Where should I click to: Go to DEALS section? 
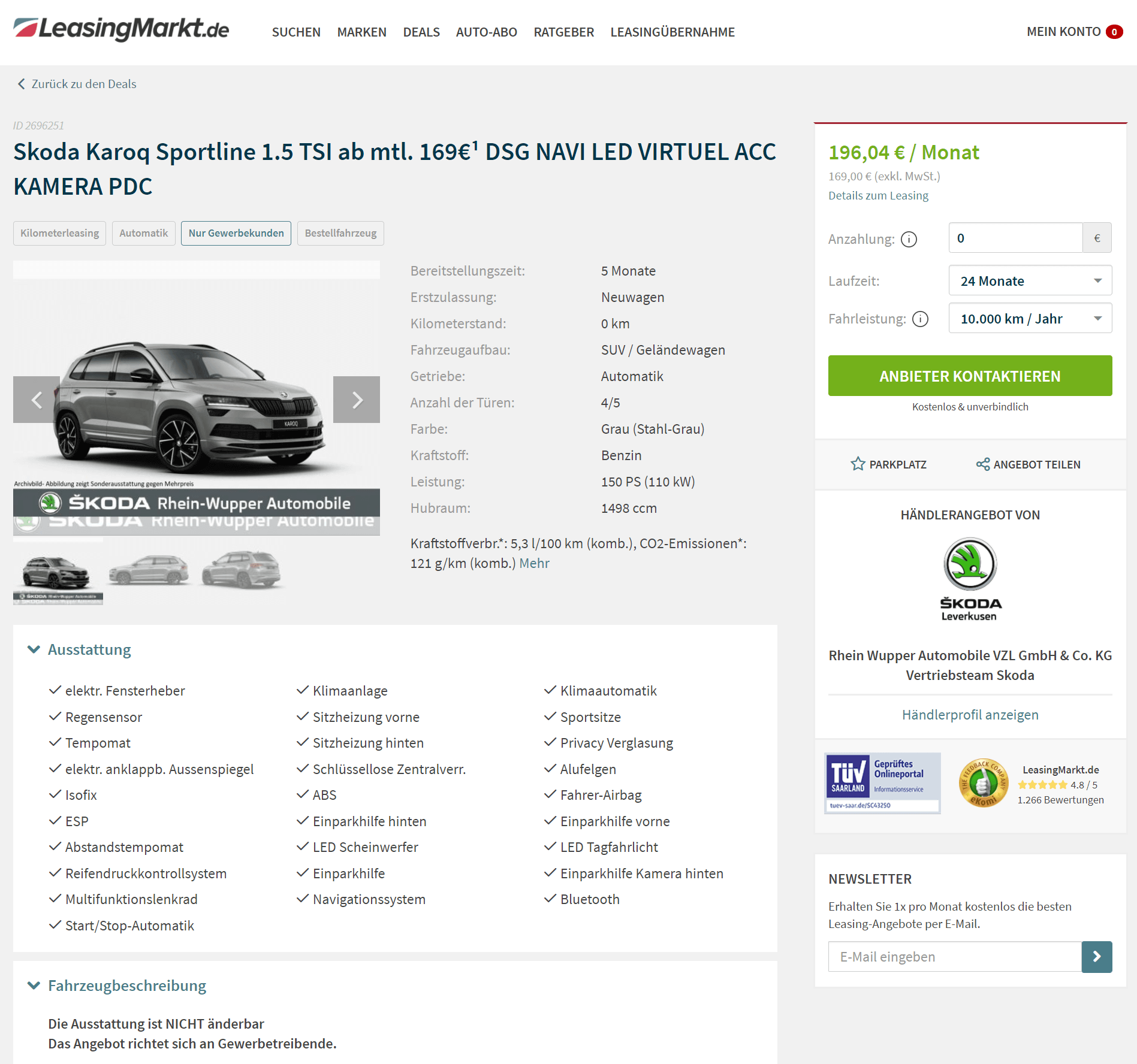point(421,32)
